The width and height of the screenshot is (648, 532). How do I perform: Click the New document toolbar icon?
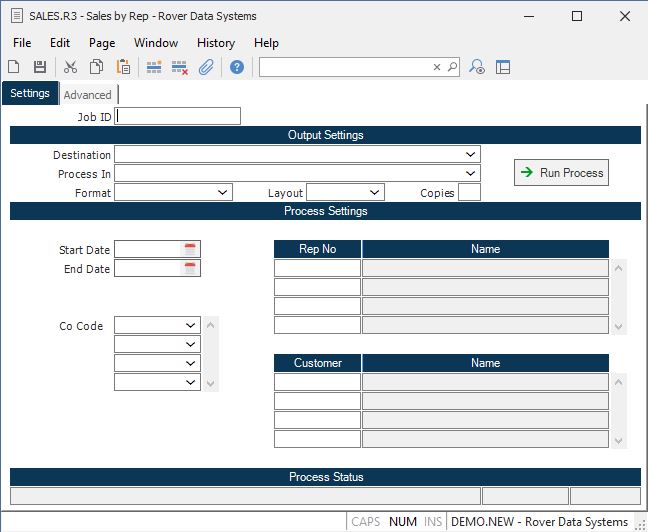pyautogui.click(x=14, y=67)
